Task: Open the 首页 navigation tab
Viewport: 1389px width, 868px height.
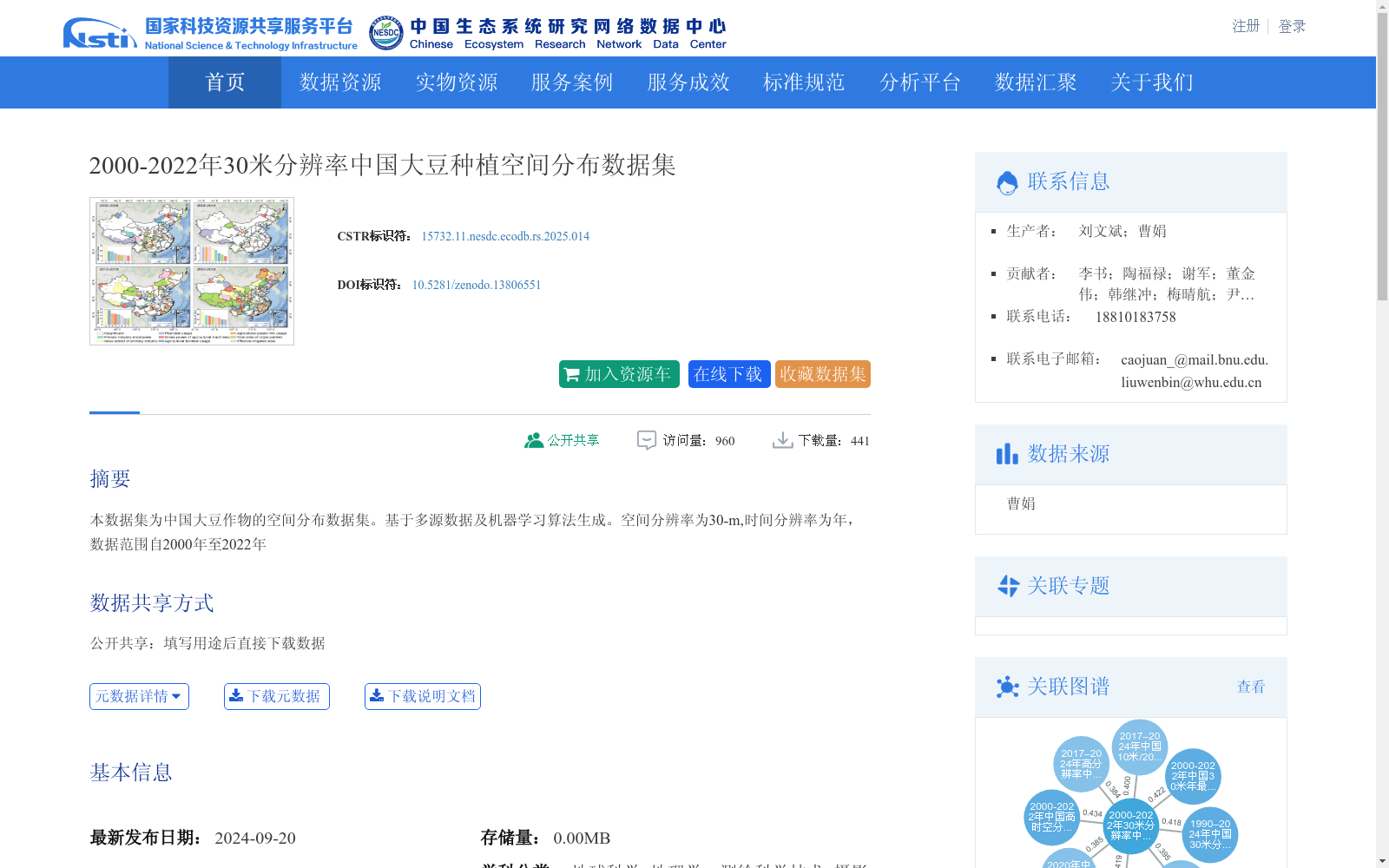Action: tap(225, 82)
